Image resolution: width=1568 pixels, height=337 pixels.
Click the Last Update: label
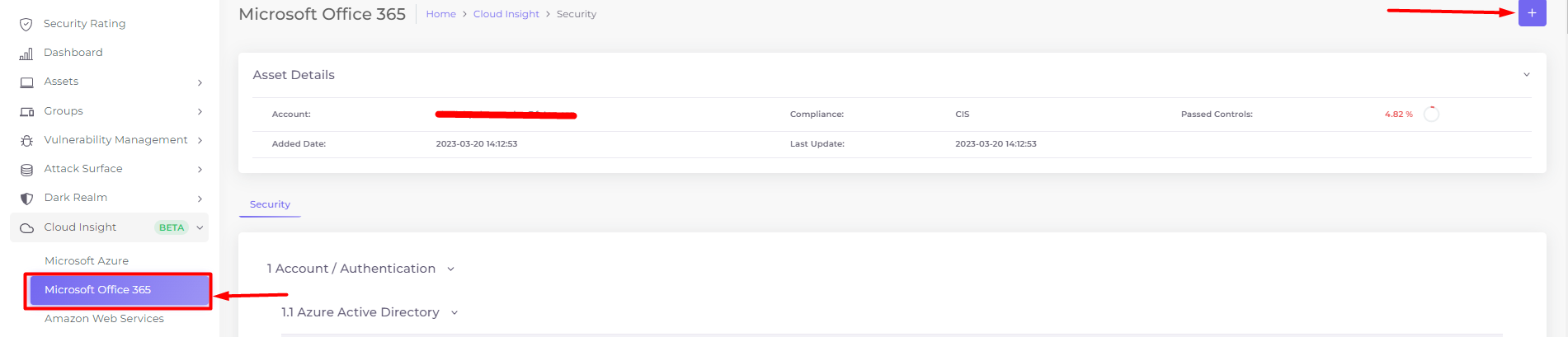point(817,143)
